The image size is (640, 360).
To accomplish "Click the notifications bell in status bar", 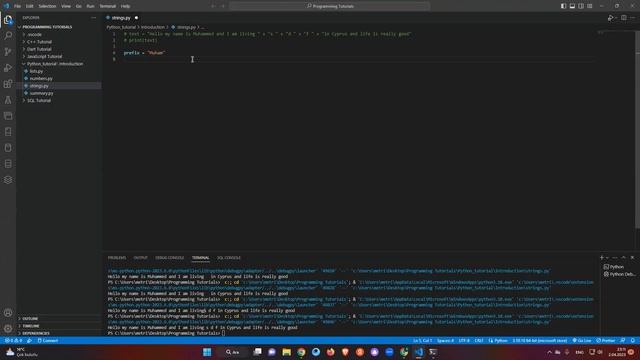I will 632,340.
